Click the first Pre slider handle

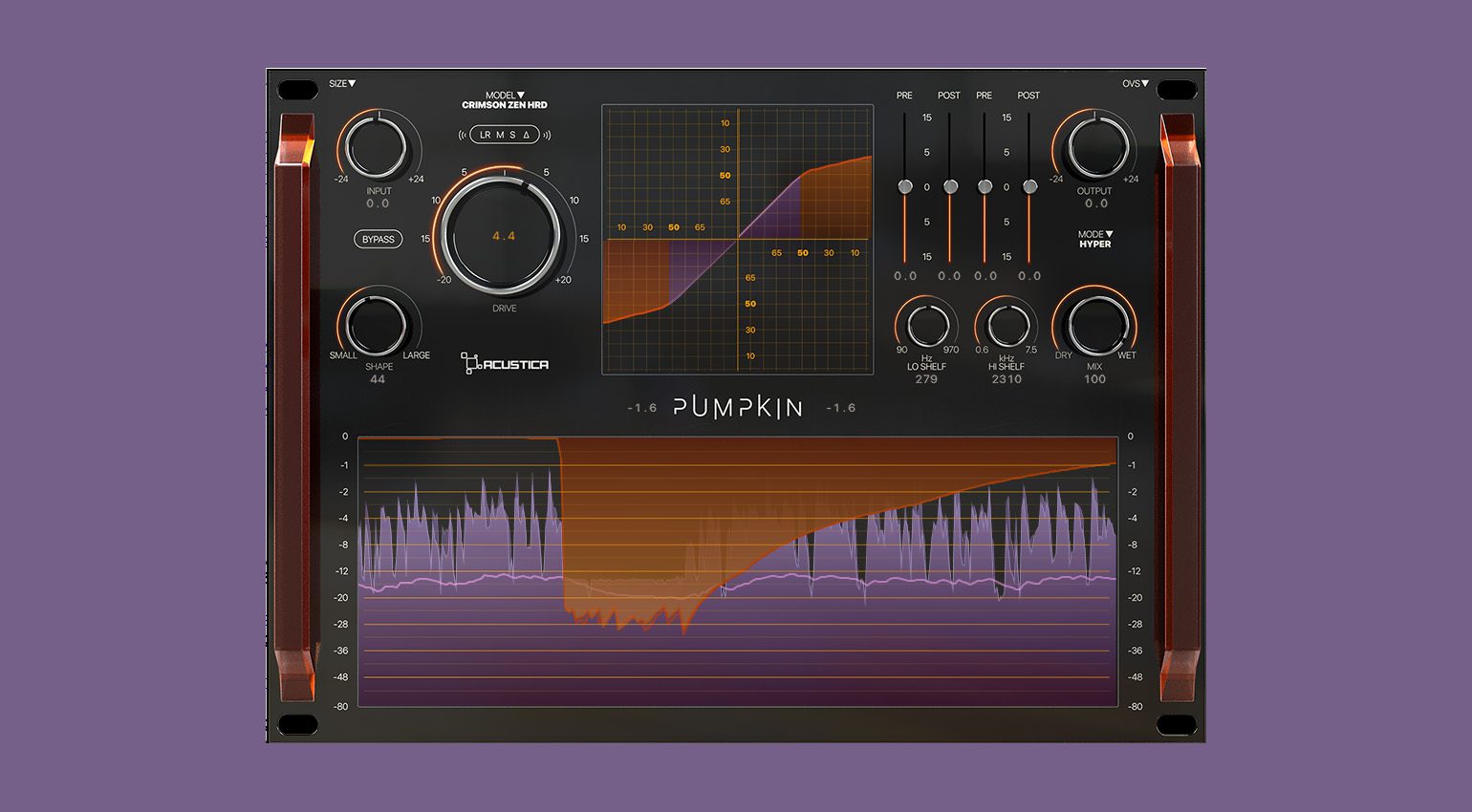point(905,186)
